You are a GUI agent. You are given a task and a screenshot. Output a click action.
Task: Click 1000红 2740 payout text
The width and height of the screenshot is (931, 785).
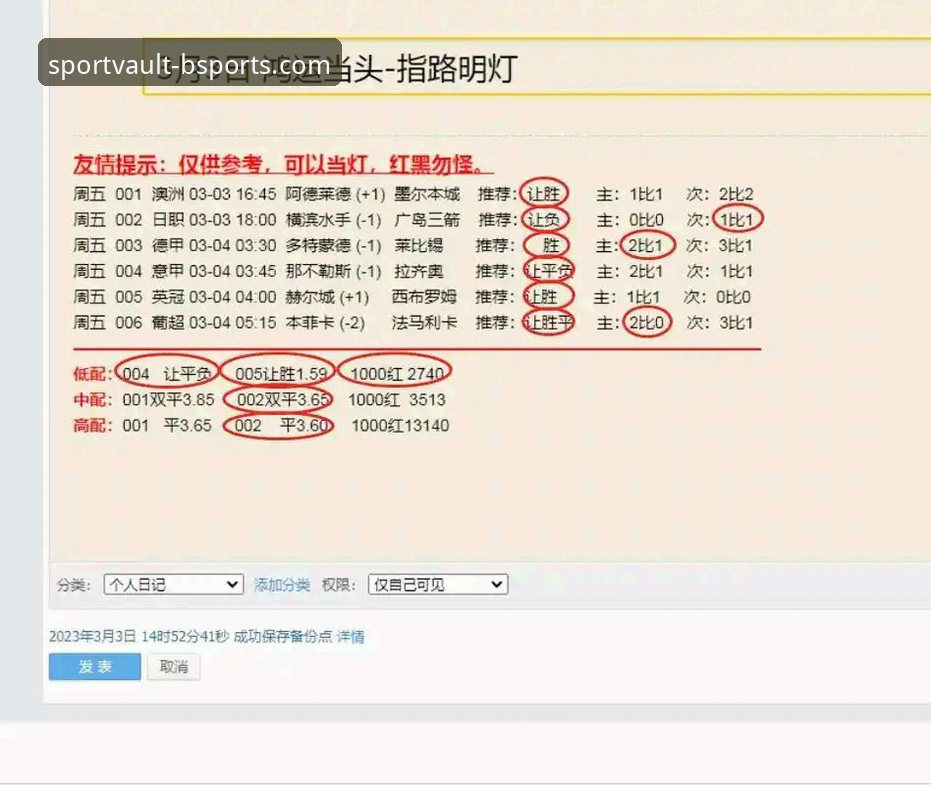pos(397,373)
